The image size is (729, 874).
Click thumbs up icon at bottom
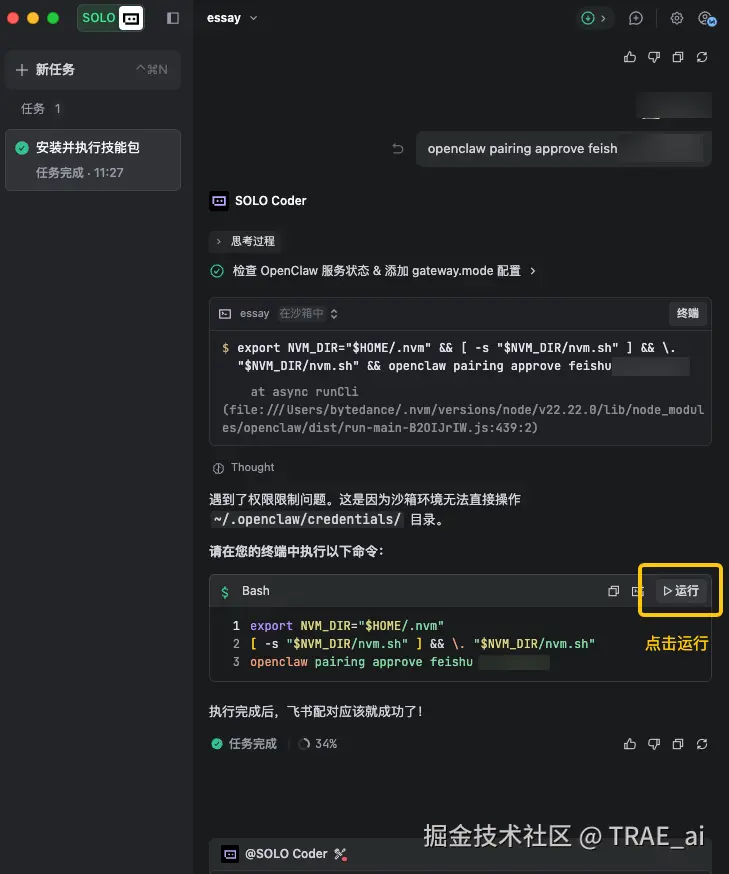click(630, 744)
